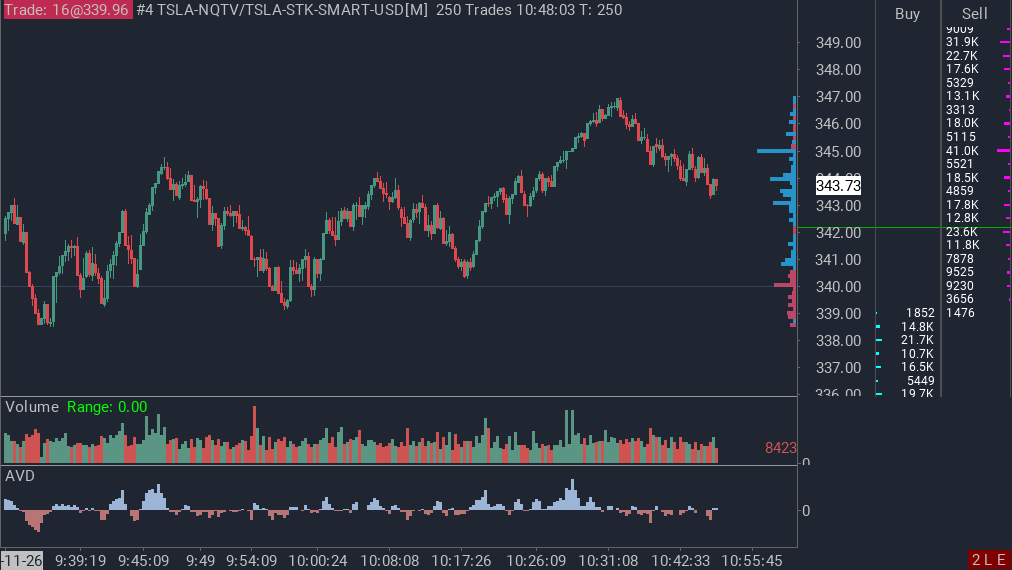
Task: Select the 41.0K sell order level
Action: [962, 150]
